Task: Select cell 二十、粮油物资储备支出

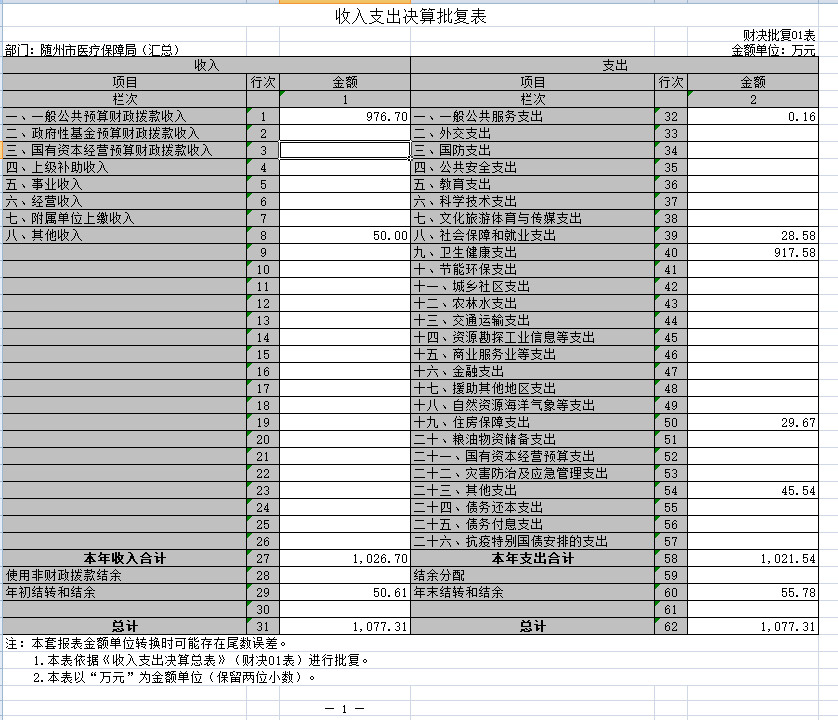Action: (x=532, y=440)
